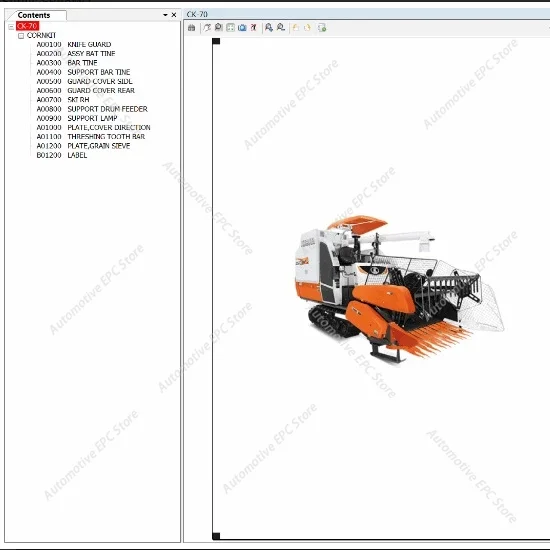Click the zoom in magnifier icon

tap(269, 27)
